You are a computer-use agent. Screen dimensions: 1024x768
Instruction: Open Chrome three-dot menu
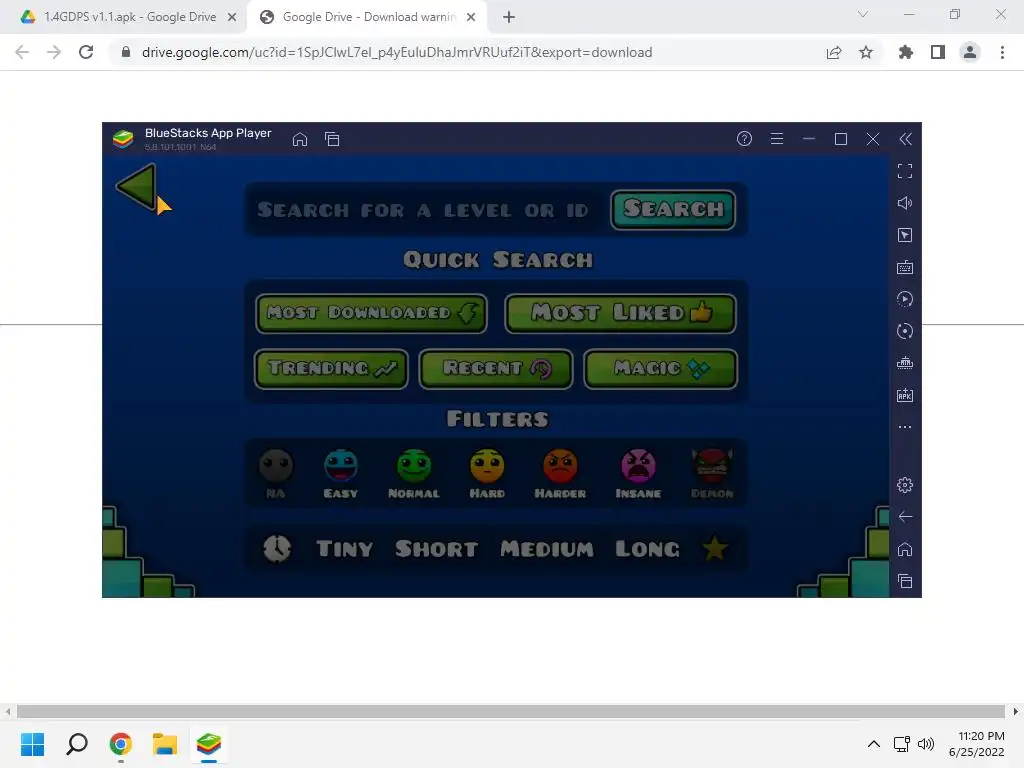1002,52
